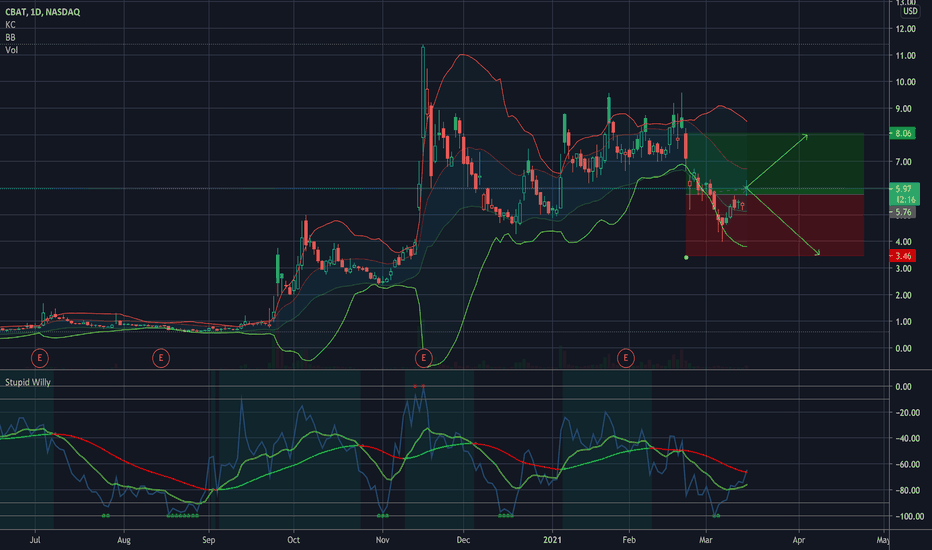Click the 0.00 price axis label of main chart
932x550 pixels.
point(905,348)
